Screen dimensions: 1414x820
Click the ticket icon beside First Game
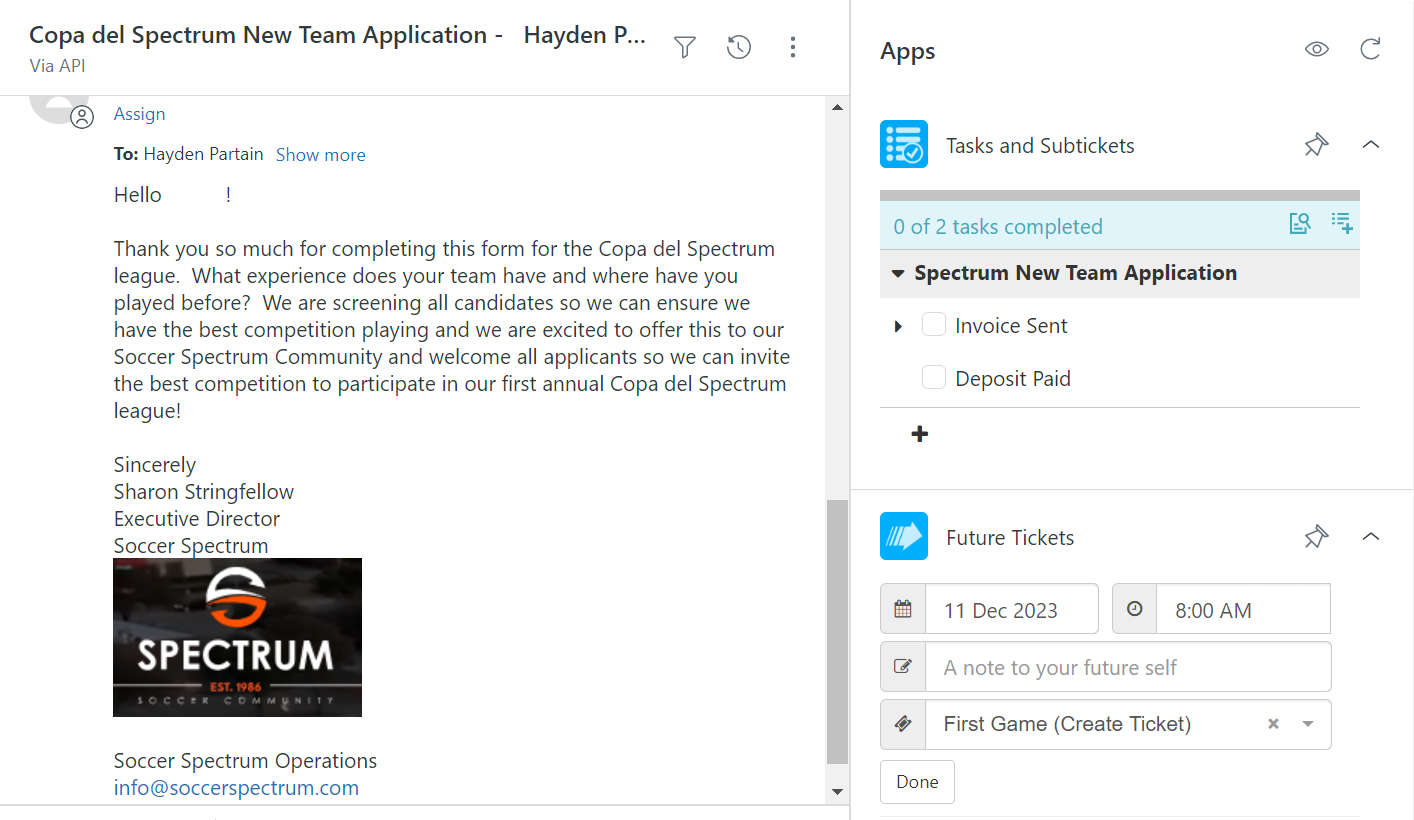[x=903, y=725]
